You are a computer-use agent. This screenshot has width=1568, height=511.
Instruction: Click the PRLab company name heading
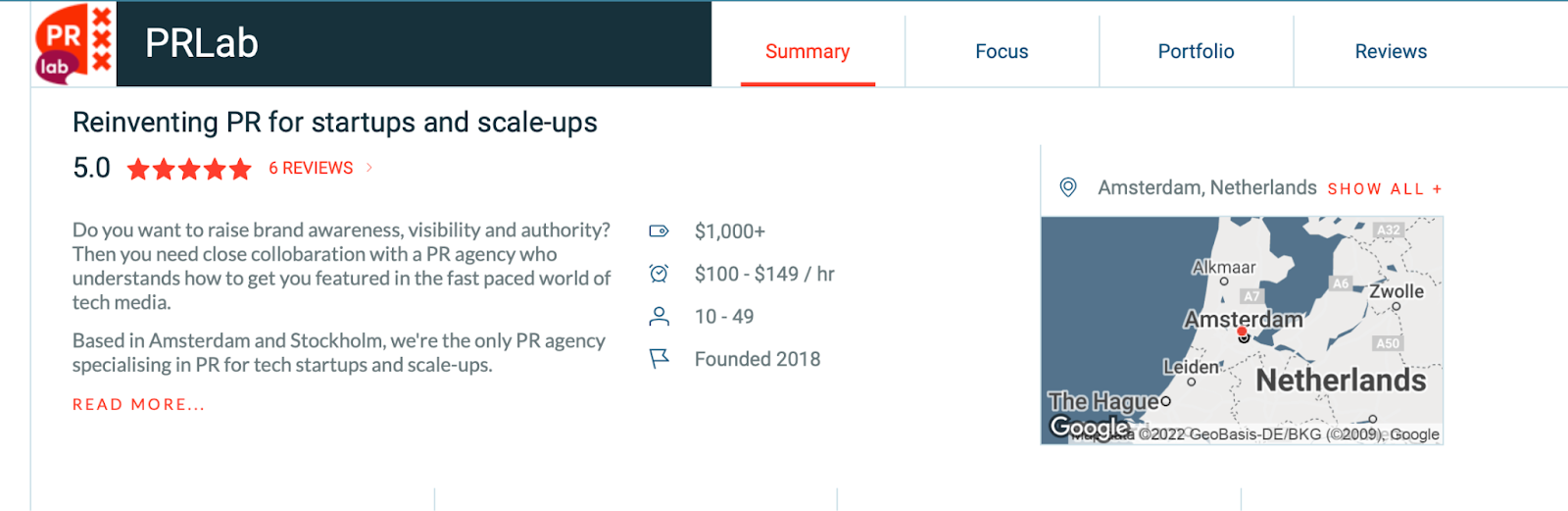[202, 43]
